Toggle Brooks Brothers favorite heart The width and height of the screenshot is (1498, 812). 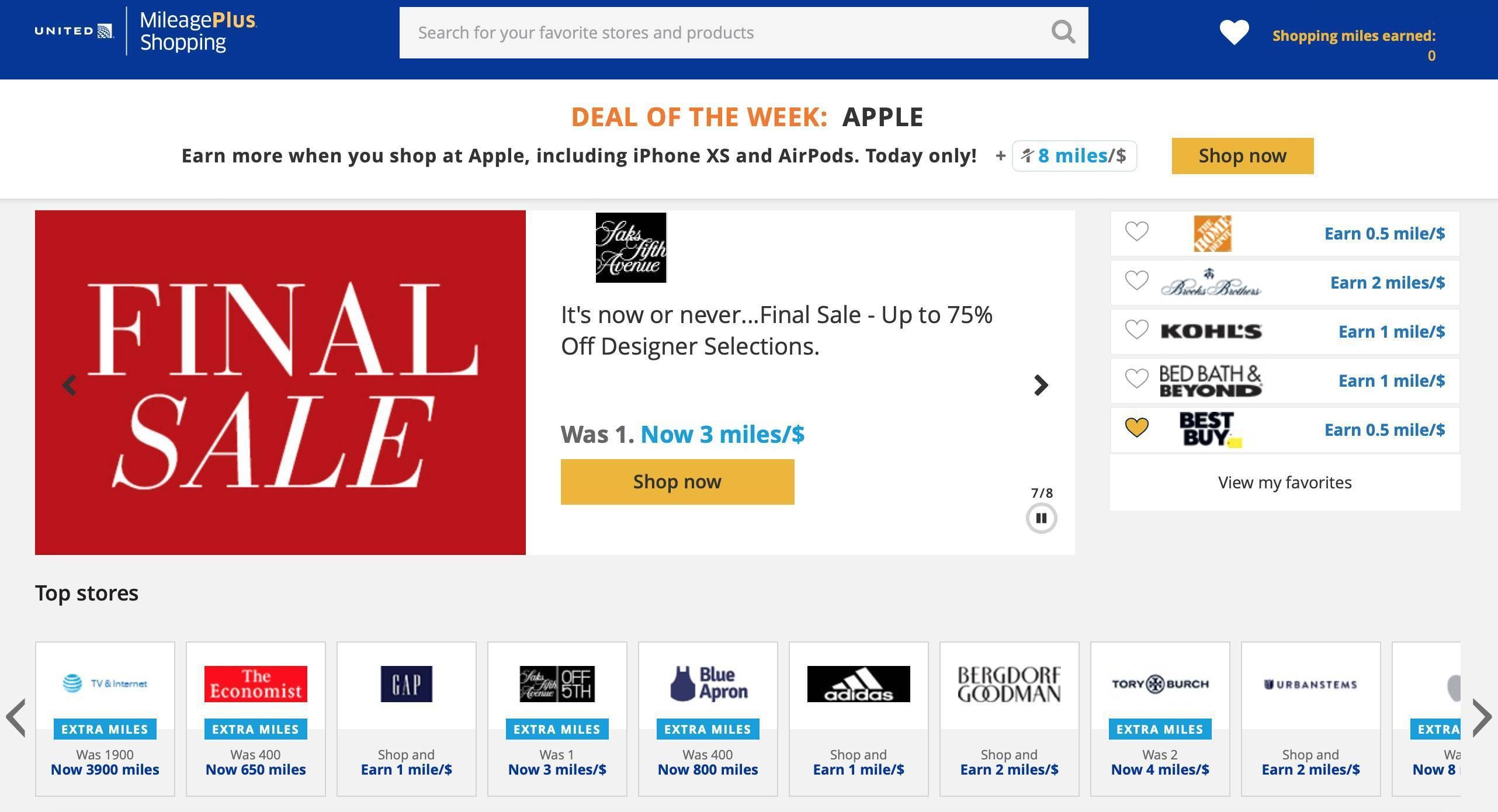pos(1137,281)
